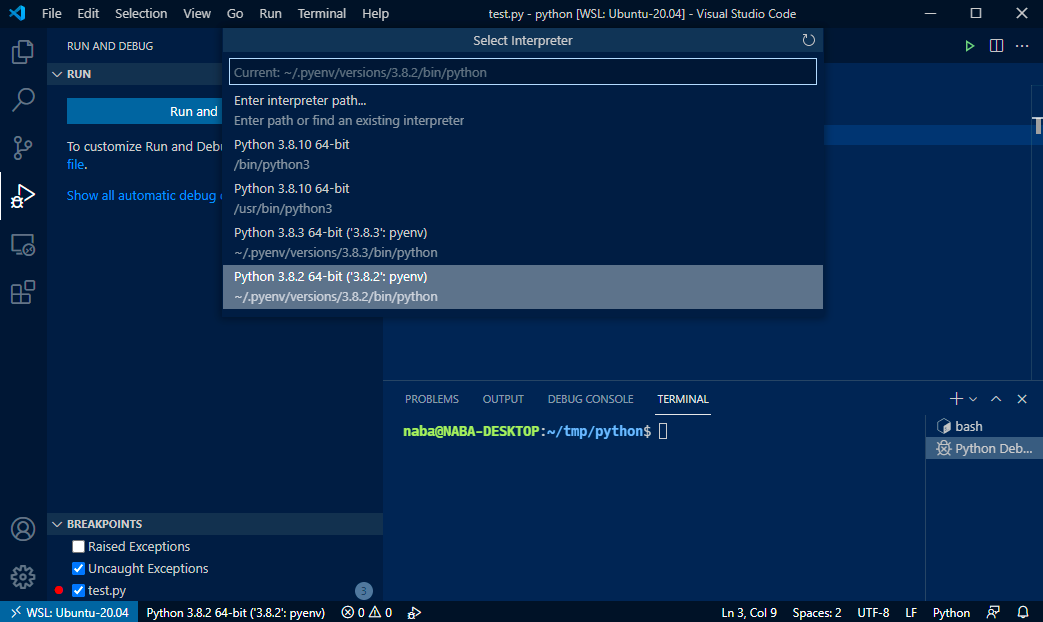Screen dimensions: 1043x622
Task: Open Source Control view icon
Action: tap(22, 148)
